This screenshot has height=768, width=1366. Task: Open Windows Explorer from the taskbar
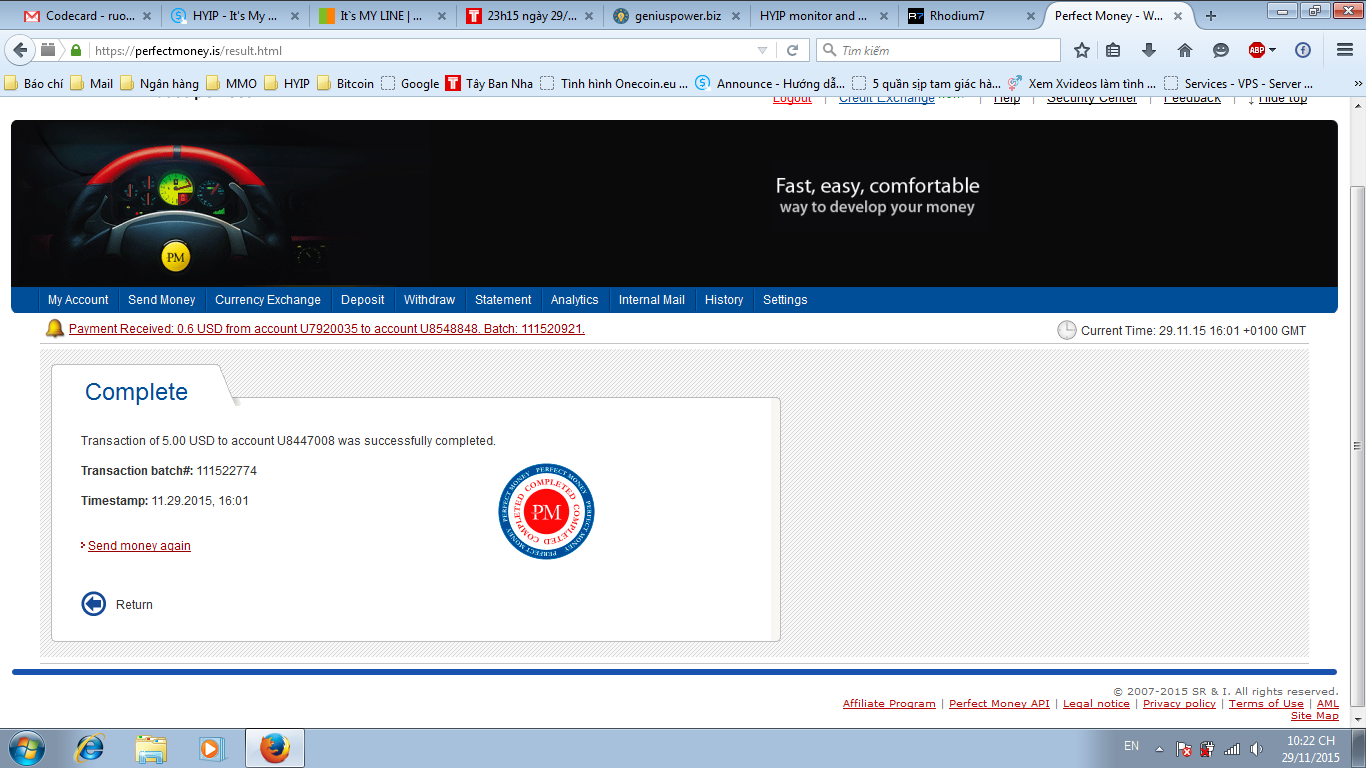[151, 748]
